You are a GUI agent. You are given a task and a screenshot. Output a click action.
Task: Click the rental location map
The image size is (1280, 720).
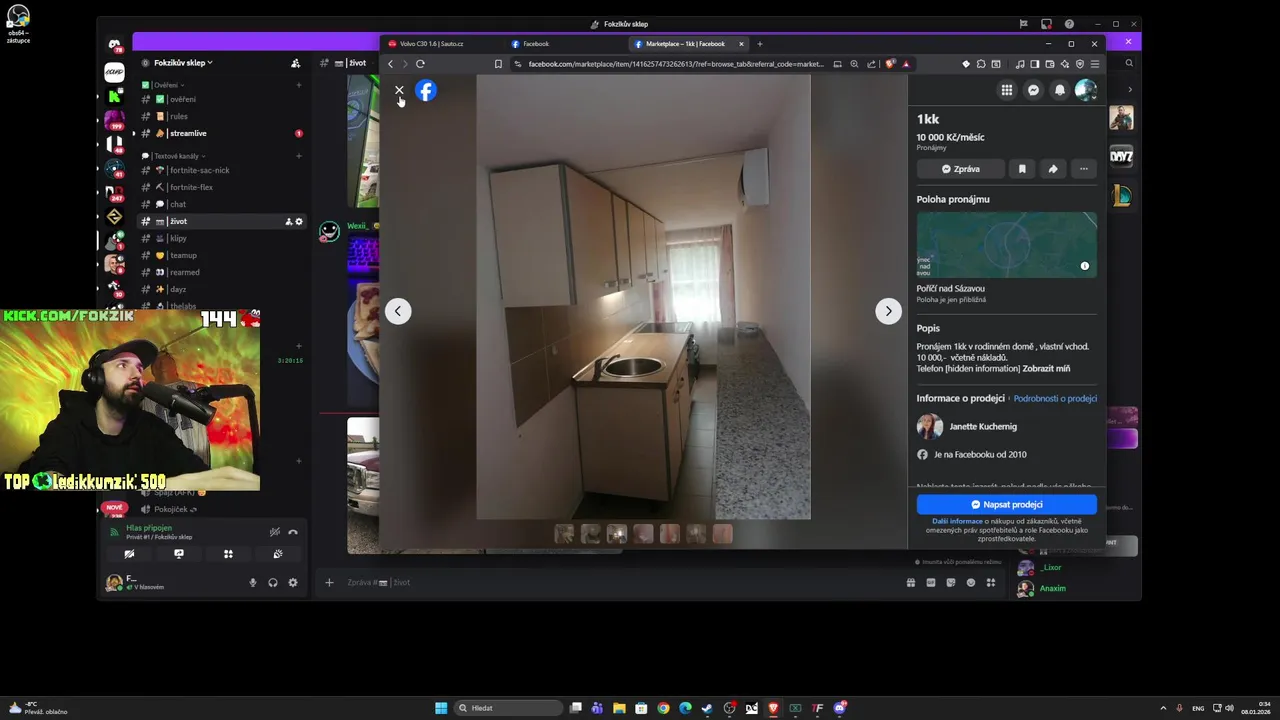[x=1006, y=244]
